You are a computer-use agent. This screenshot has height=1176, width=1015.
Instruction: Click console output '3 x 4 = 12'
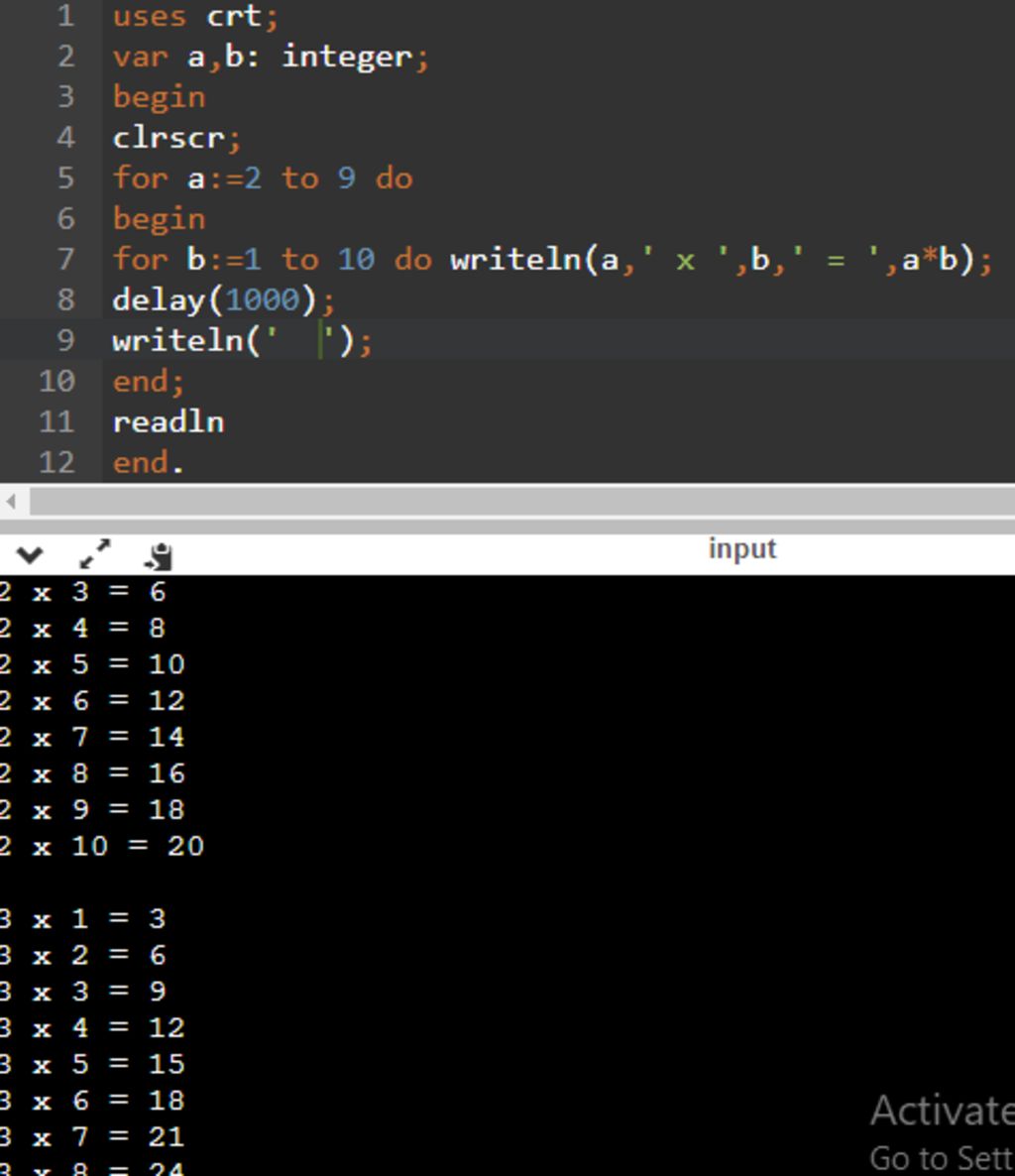pyautogui.click(x=91, y=1027)
